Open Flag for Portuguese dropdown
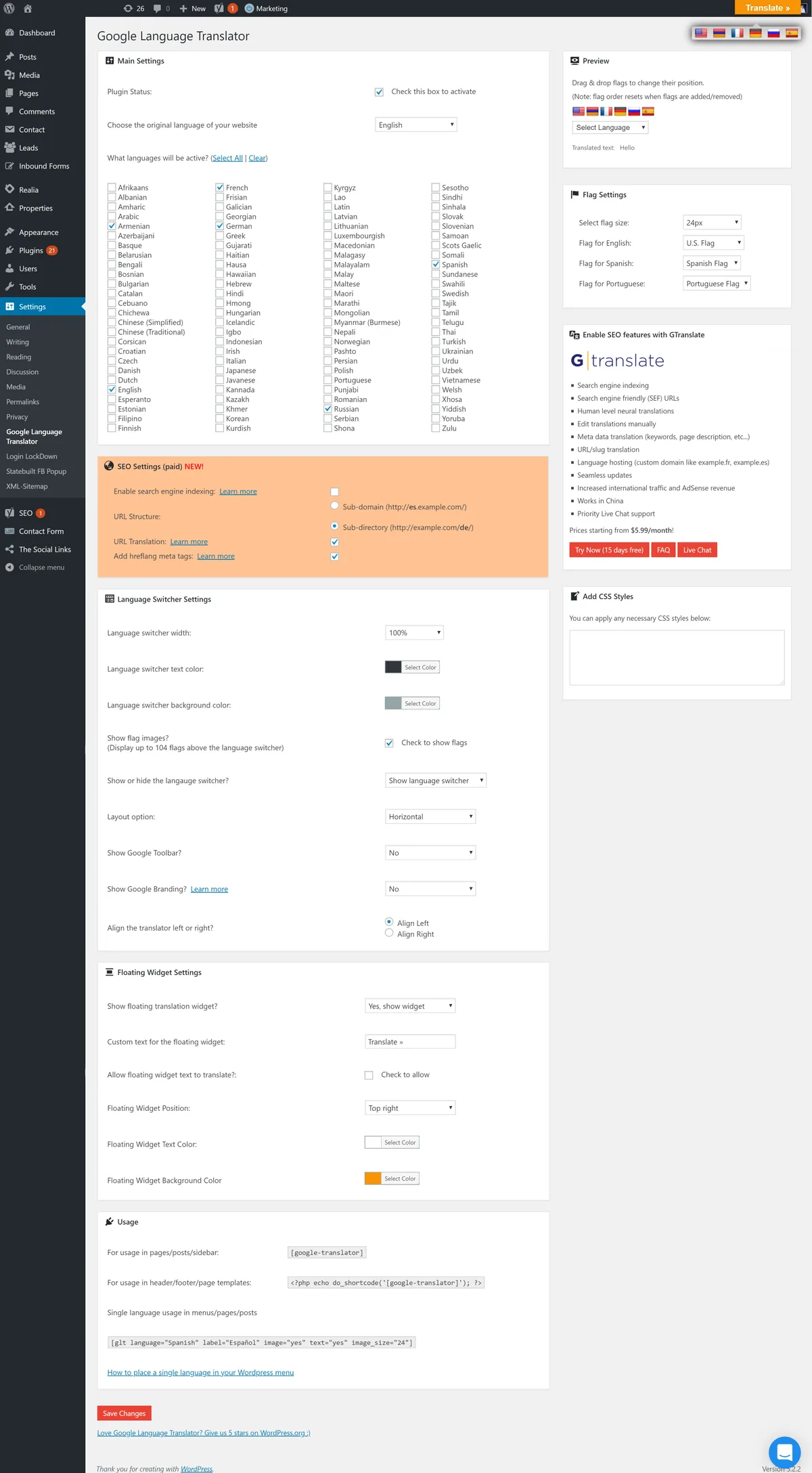812x1473 pixels. click(717, 283)
